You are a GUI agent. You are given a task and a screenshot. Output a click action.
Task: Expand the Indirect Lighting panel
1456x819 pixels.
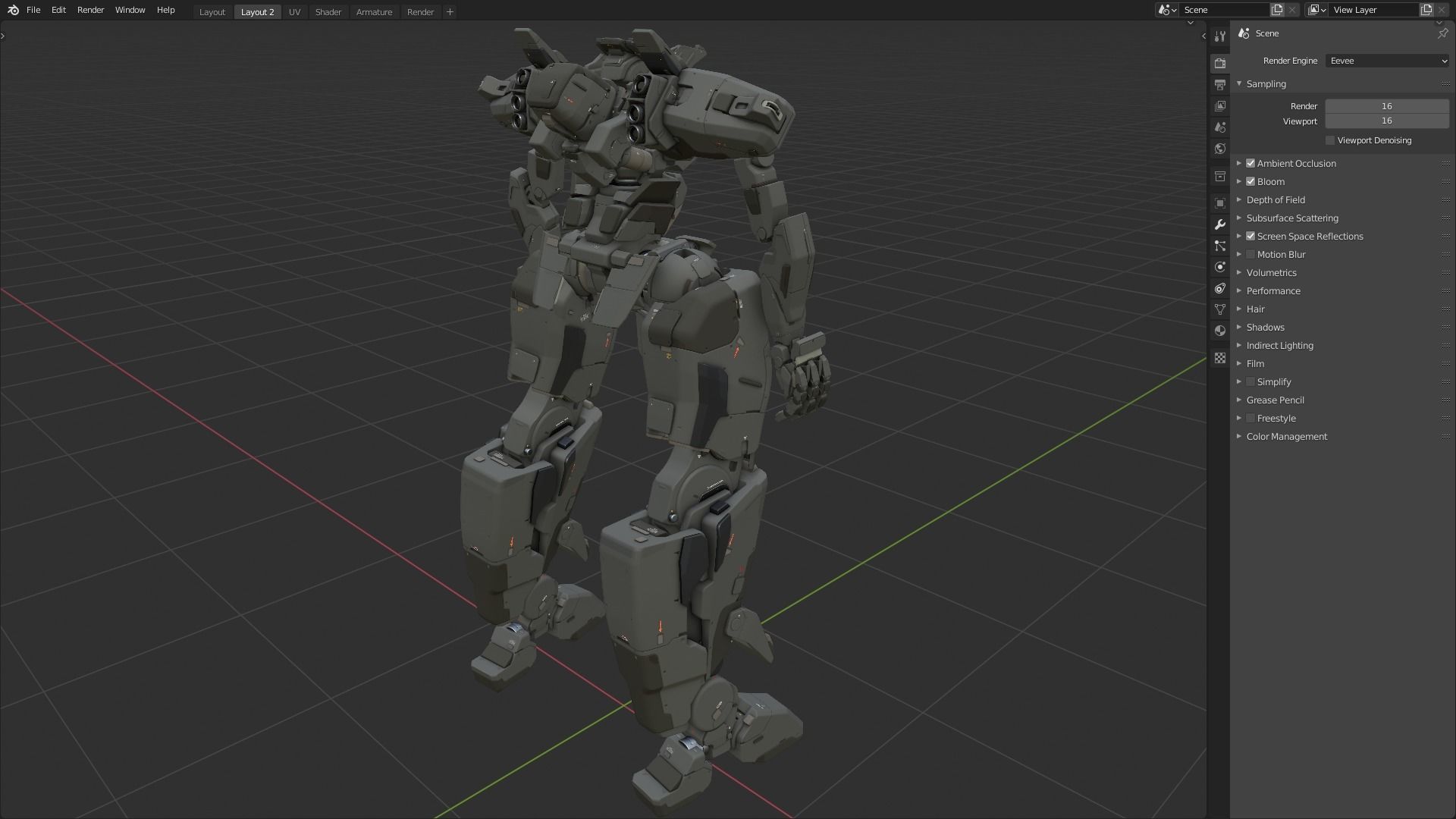coord(1239,345)
